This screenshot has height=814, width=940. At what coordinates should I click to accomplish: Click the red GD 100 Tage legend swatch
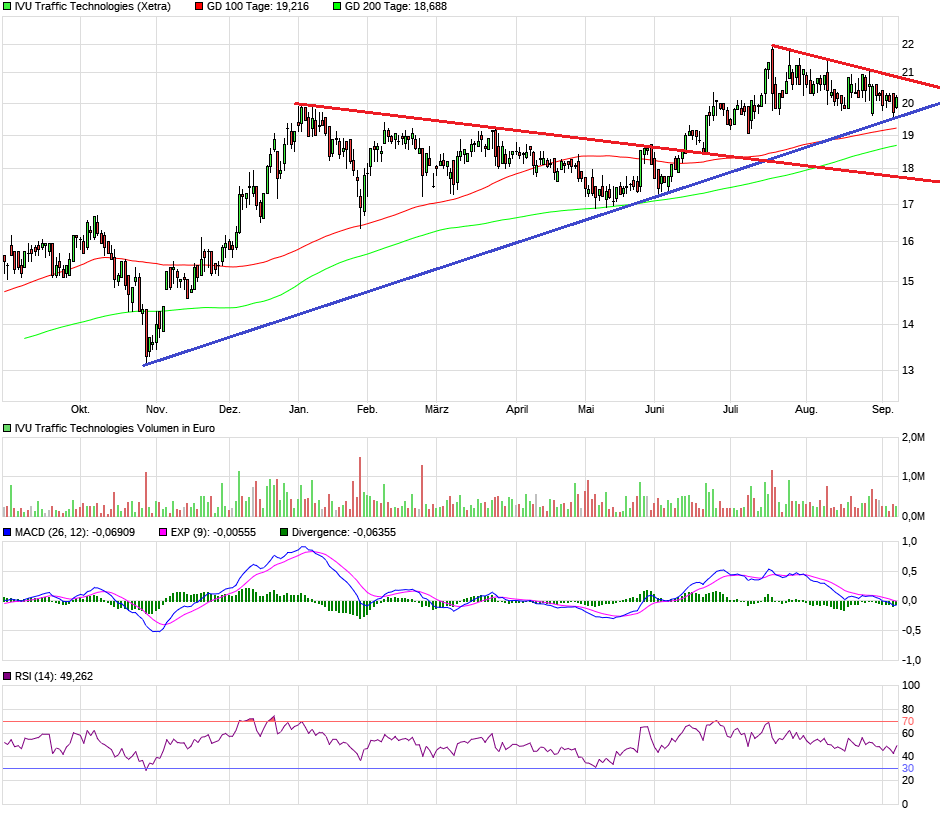pyautogui.click(x=199, y=7)
